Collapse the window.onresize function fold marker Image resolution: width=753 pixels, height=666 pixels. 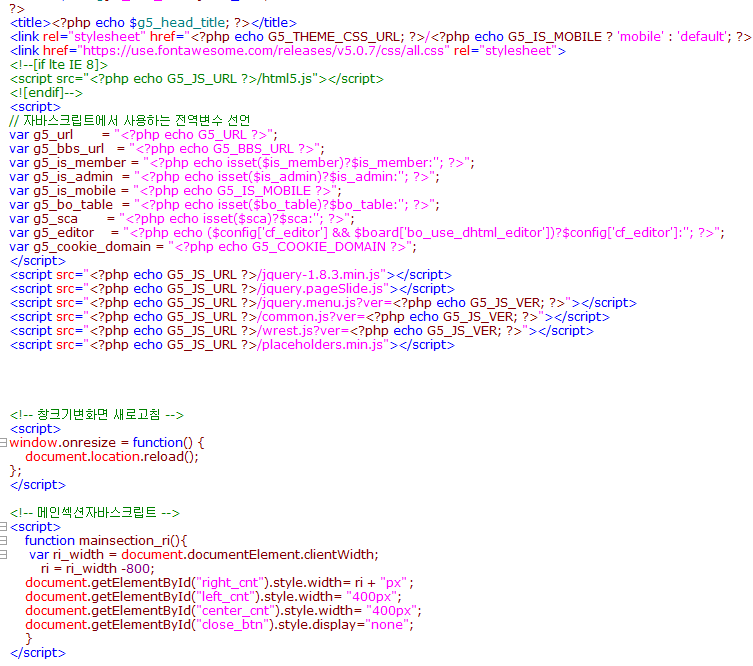(x=3, y=442)
